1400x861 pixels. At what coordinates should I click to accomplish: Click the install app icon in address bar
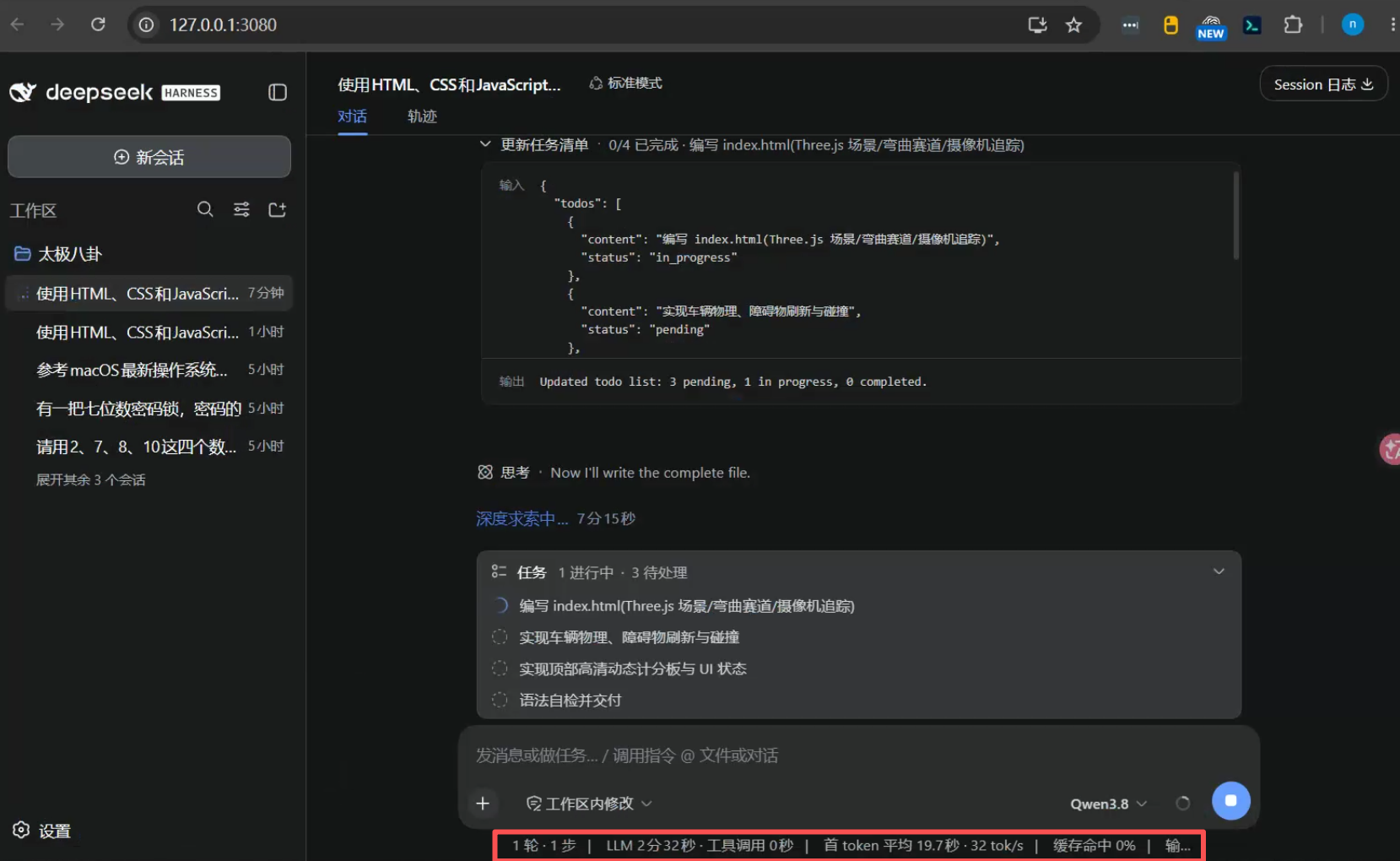coord(1037,25)
